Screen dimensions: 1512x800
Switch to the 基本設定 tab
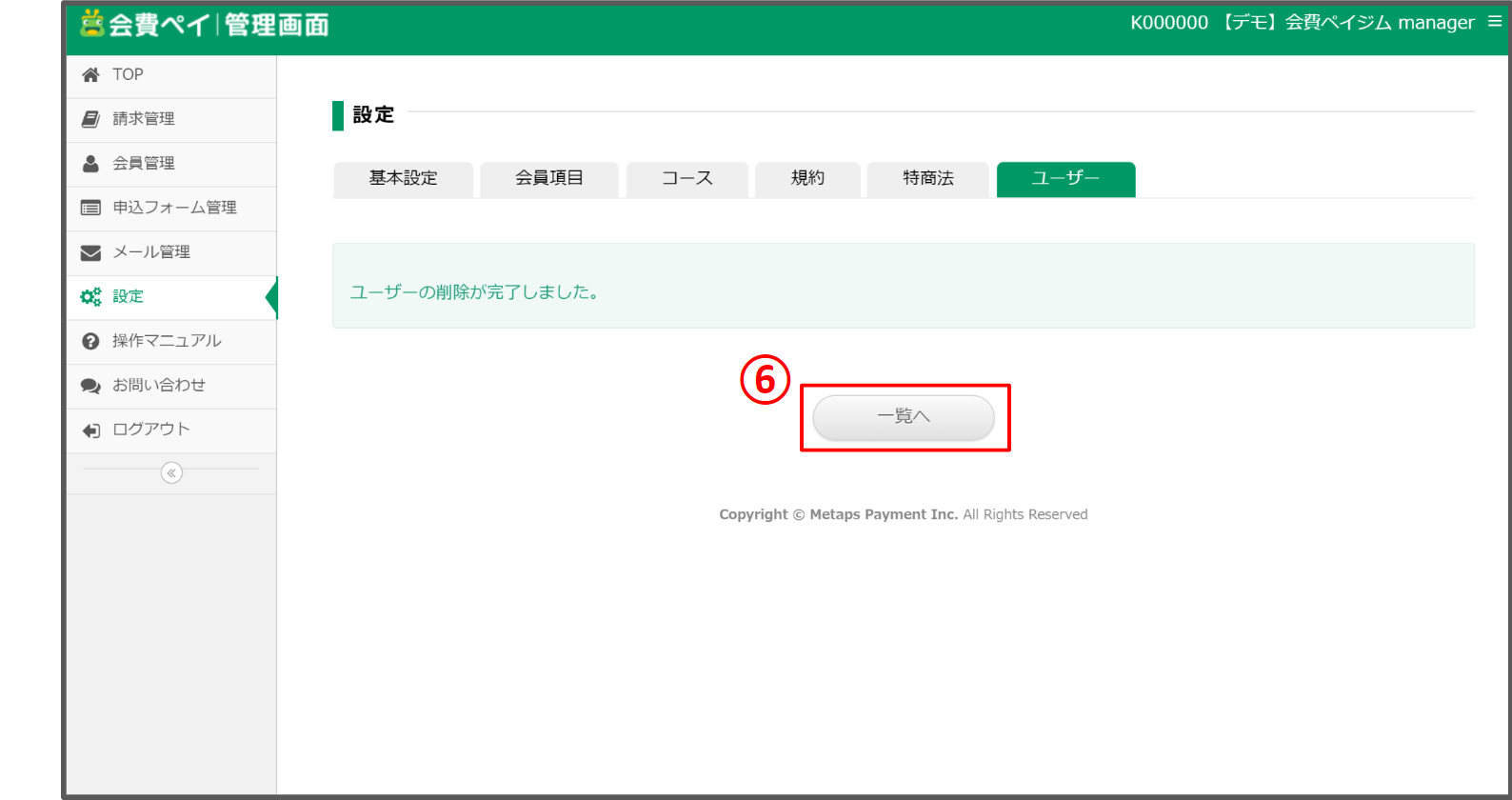click(x=403, y=179)
